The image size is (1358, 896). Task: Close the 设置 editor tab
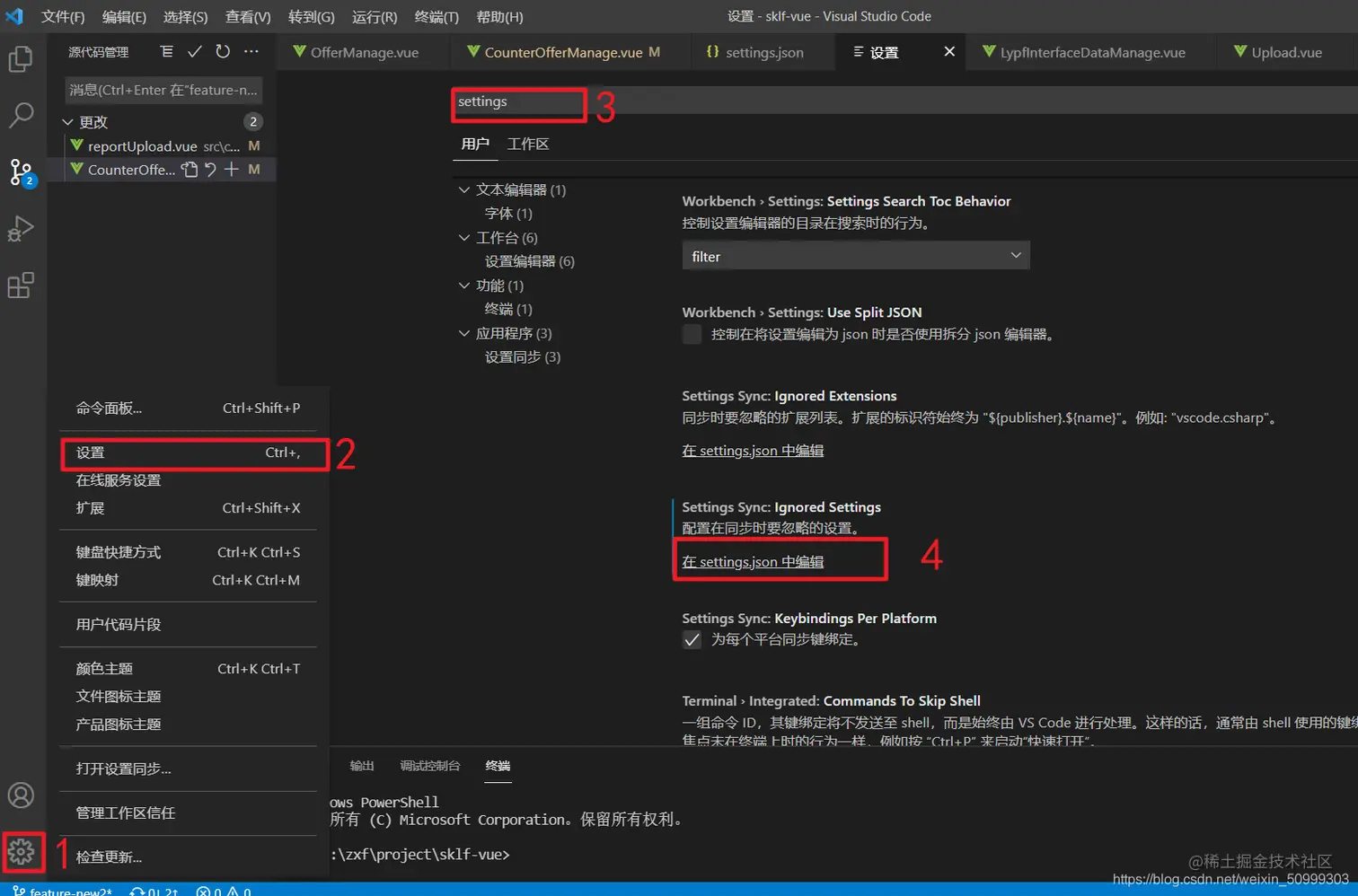(x=949, y=52)
